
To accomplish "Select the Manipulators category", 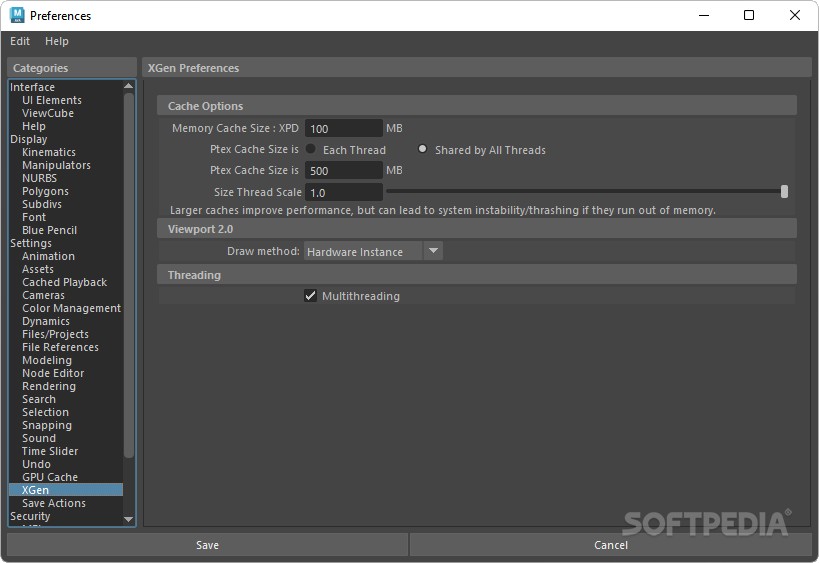I will click(56, 166).
